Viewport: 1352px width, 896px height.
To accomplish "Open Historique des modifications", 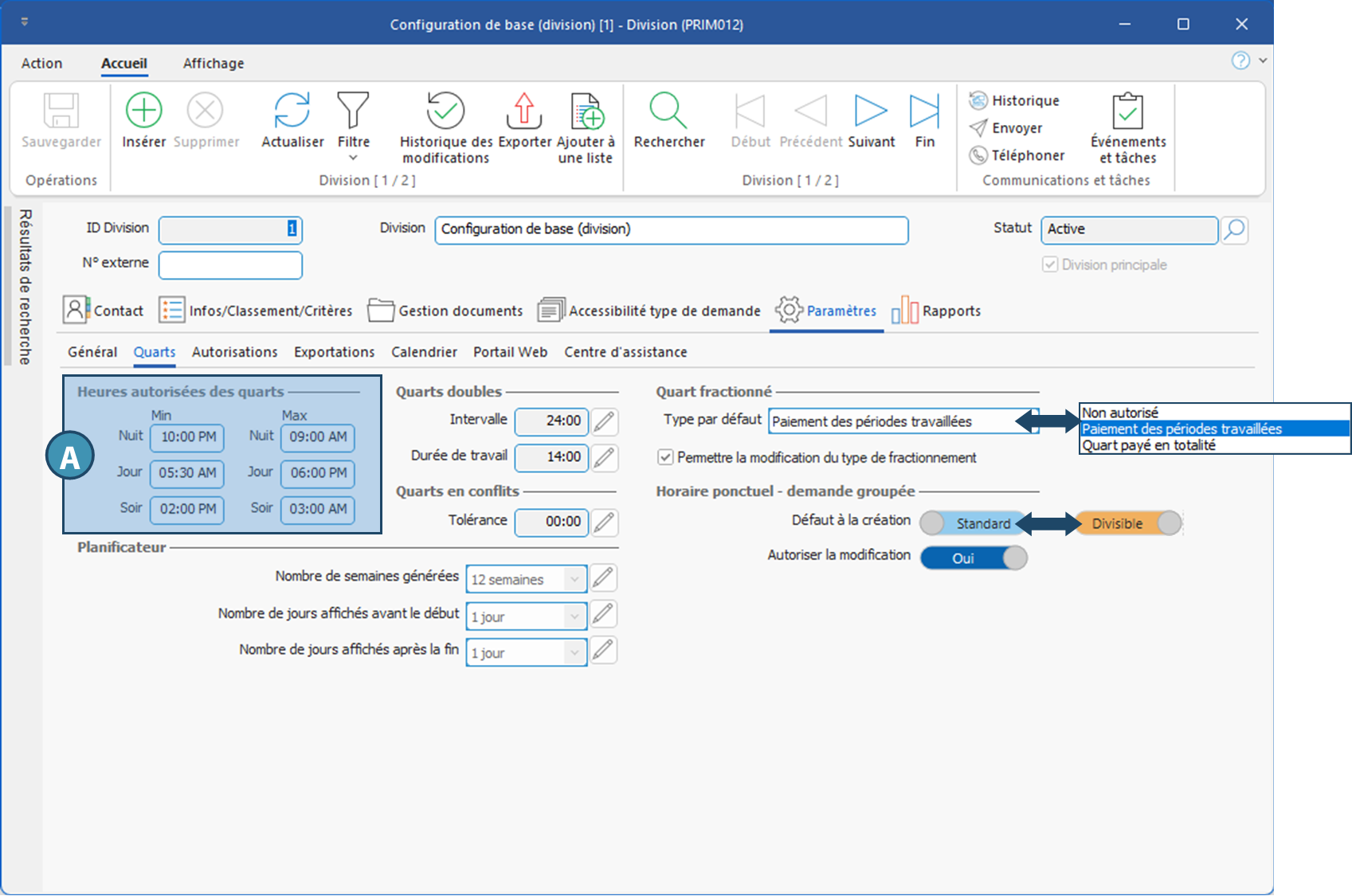I will tap(445, 111).
